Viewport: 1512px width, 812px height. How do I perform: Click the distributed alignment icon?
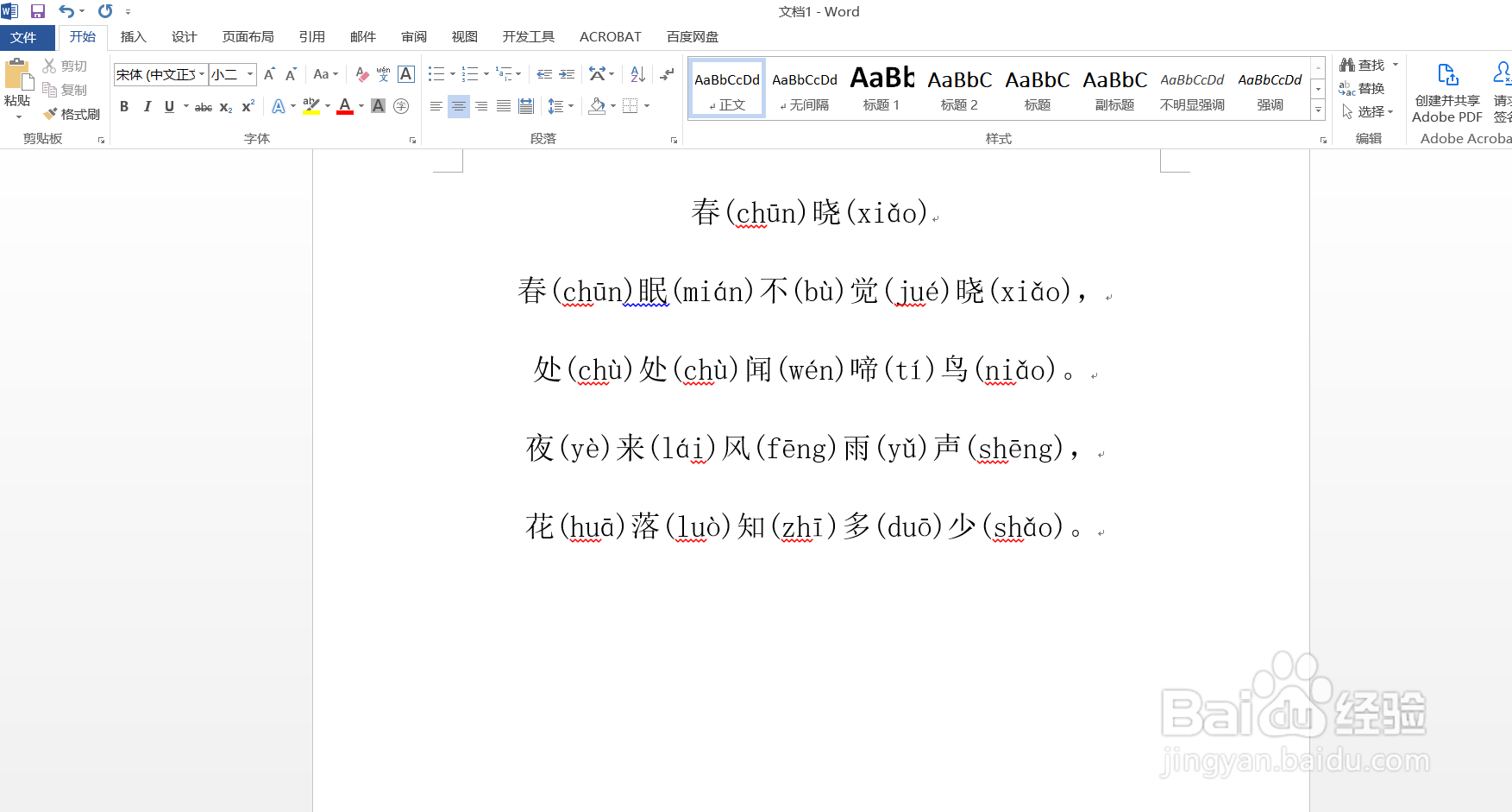pos(526,106)
